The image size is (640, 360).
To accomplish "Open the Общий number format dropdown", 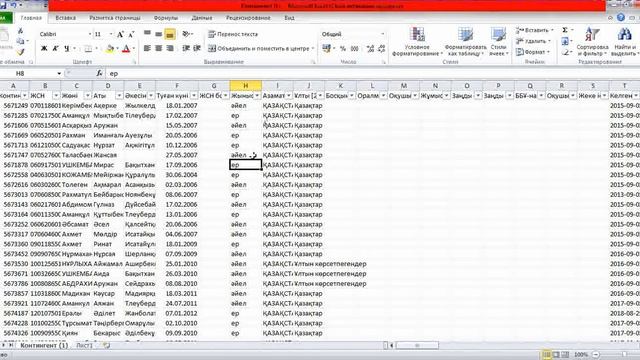I will [382, 34].
